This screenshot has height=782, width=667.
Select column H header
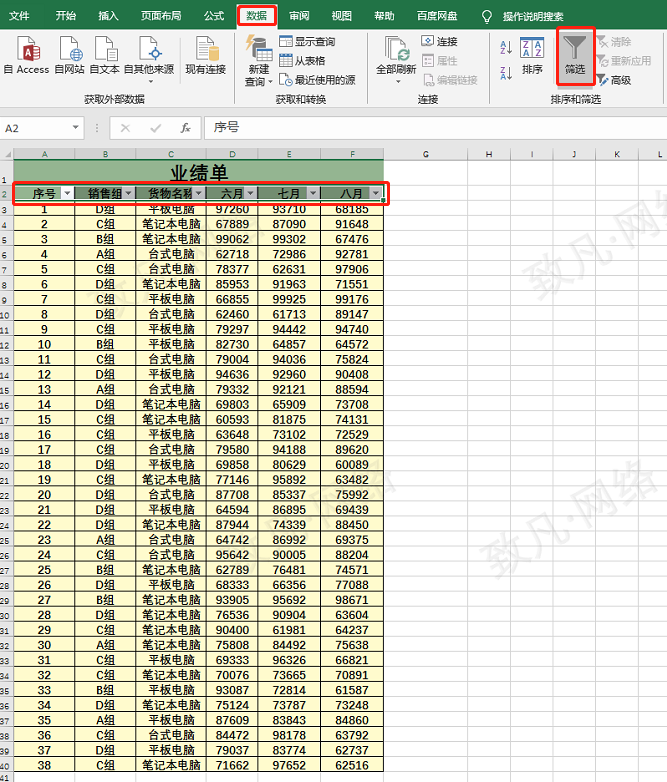489,154
